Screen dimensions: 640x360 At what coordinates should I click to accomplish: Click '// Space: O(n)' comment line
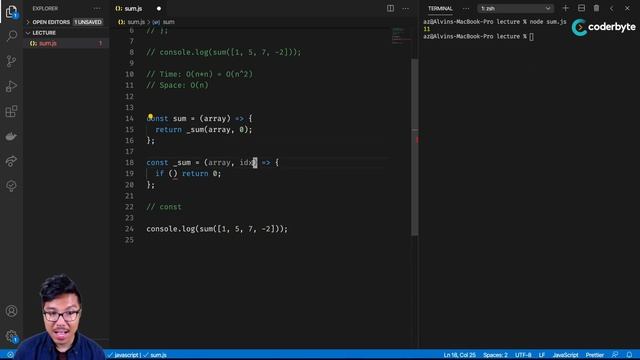178,85
